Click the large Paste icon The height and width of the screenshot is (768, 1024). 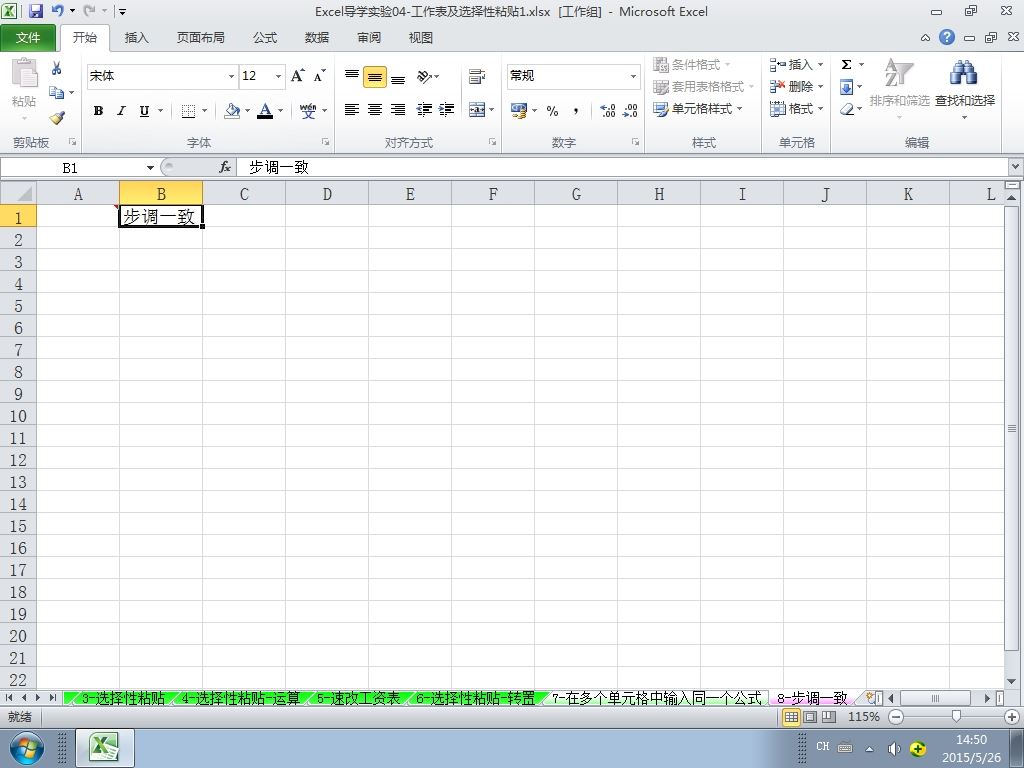tap(24, 72)
